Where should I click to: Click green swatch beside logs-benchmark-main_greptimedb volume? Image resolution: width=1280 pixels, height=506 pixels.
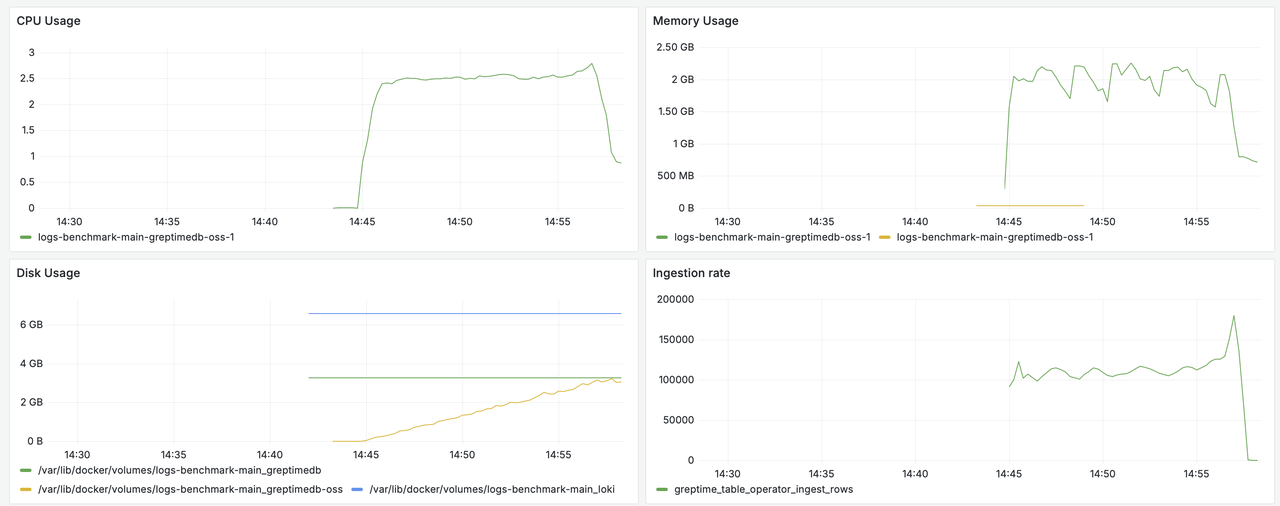(x=26, y=470)
